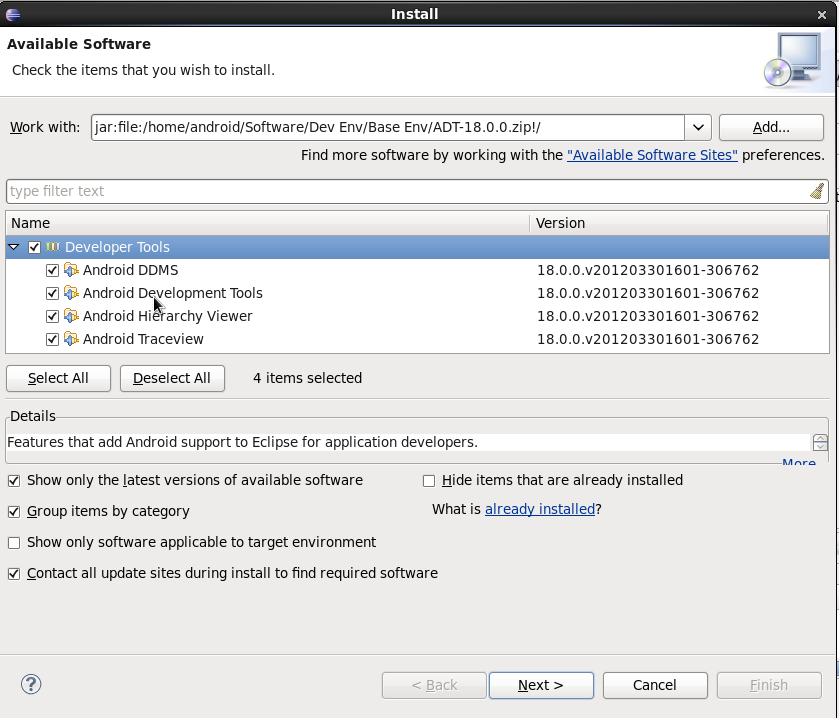Click the Details scroll stepper arrows

820,442
